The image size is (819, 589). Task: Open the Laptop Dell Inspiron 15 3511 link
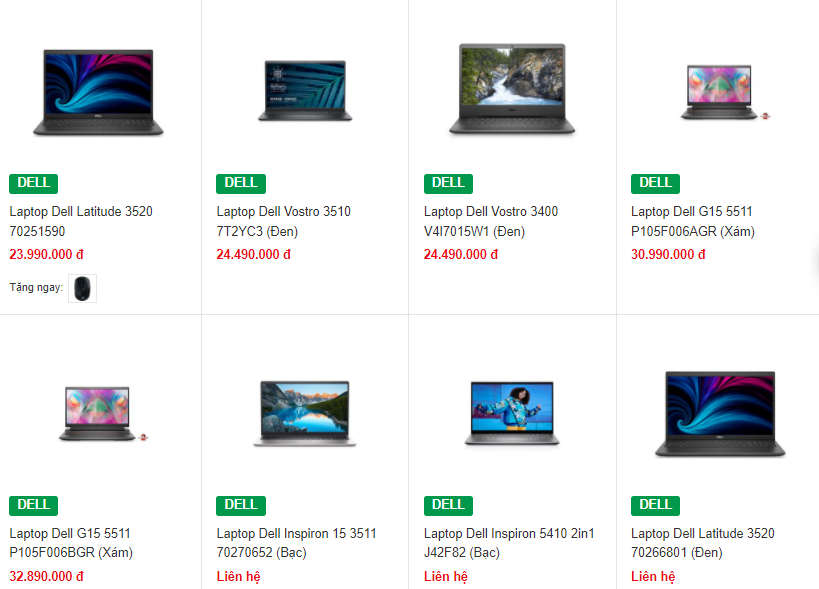click(x=296, y=543)
